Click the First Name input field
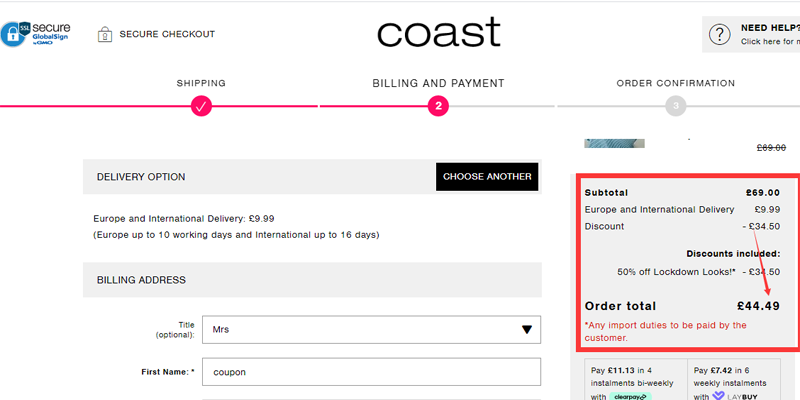 tap(371, 372)
